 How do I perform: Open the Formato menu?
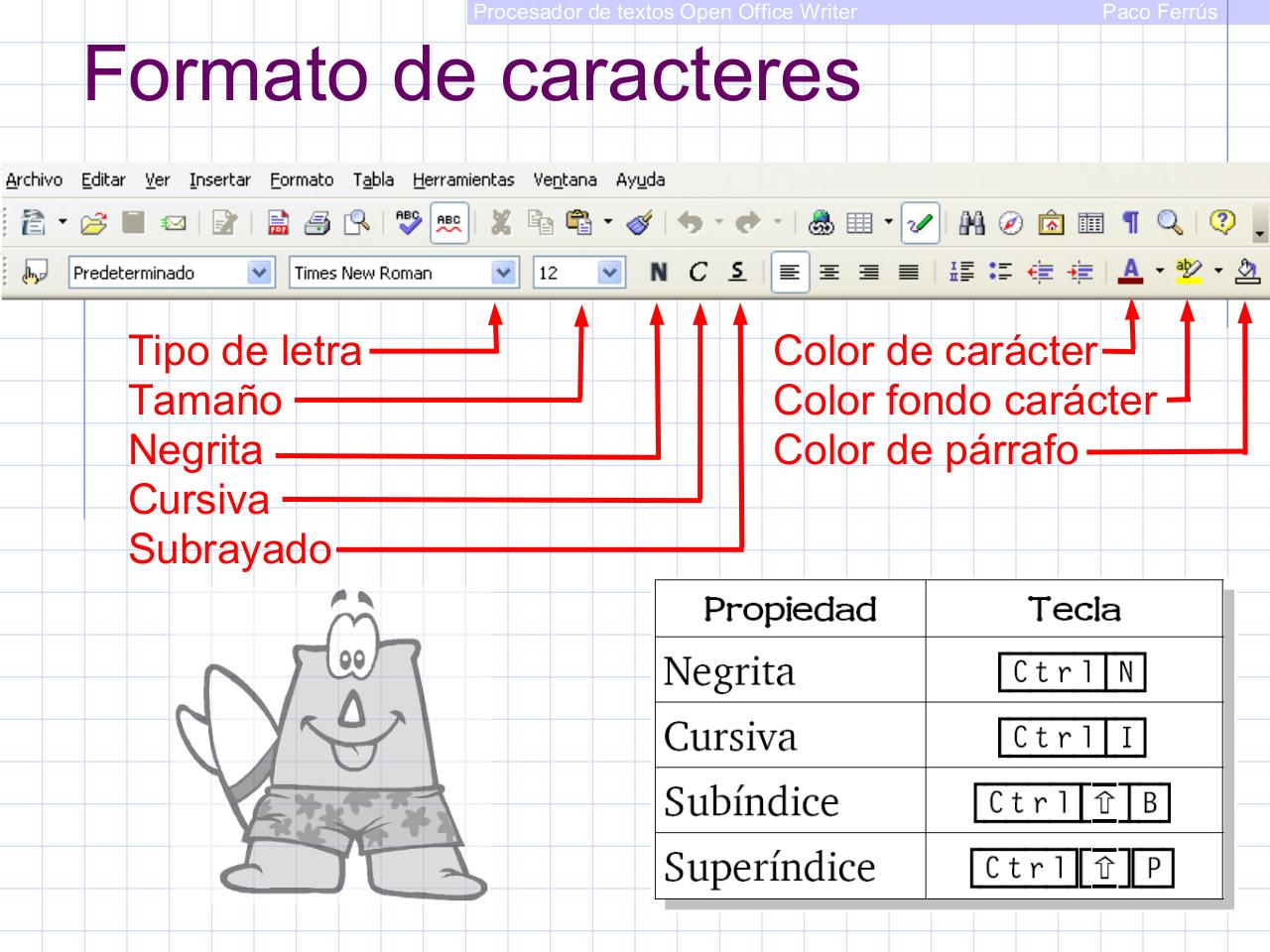(301, 180)
